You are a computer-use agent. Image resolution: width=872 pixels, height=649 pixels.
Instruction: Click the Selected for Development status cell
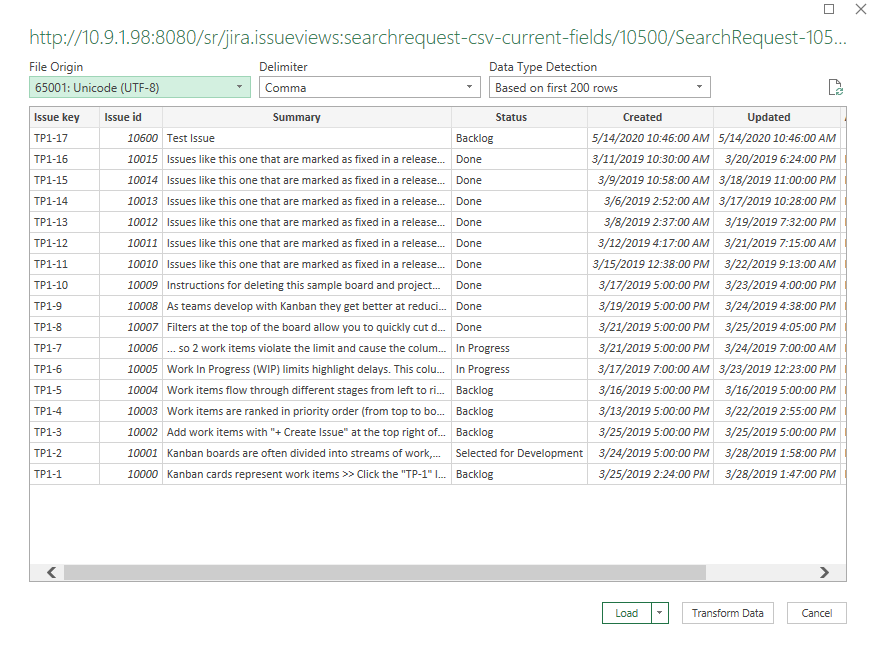click(x=519, y=453)
